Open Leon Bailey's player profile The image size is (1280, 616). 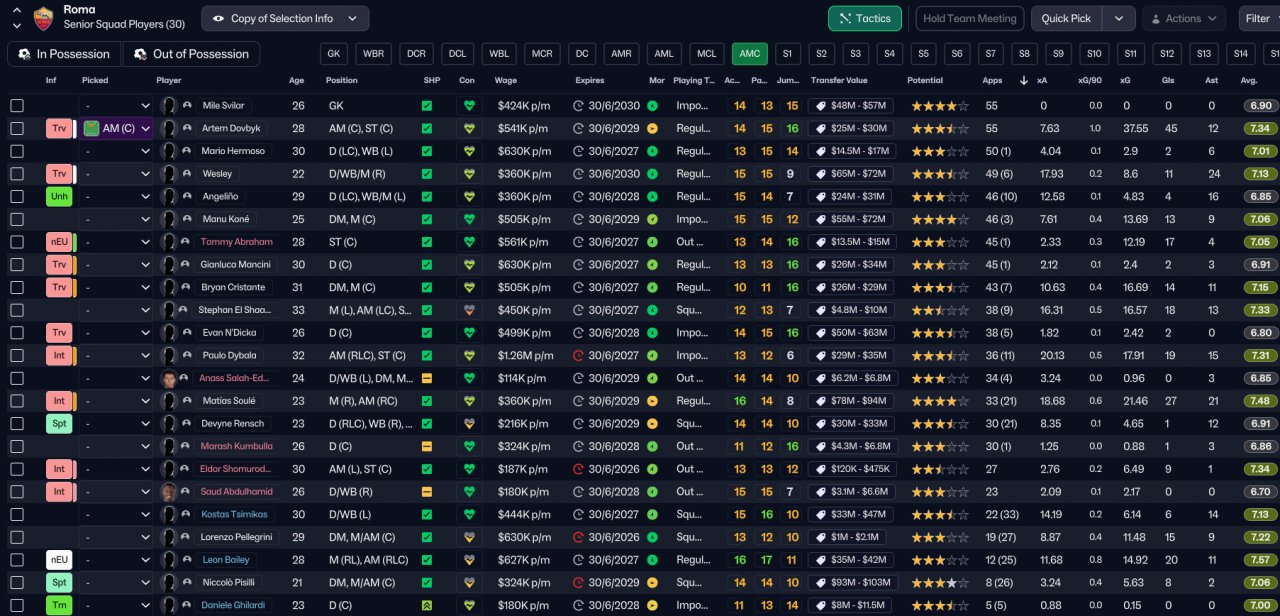click(x=225, y=560)
